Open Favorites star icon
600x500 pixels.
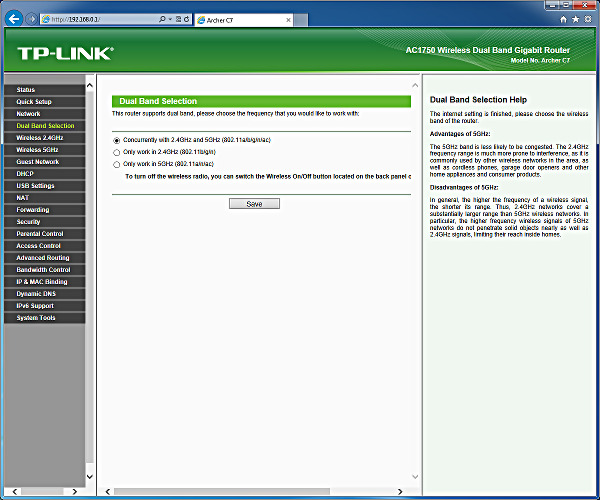(x=576, y=19)
